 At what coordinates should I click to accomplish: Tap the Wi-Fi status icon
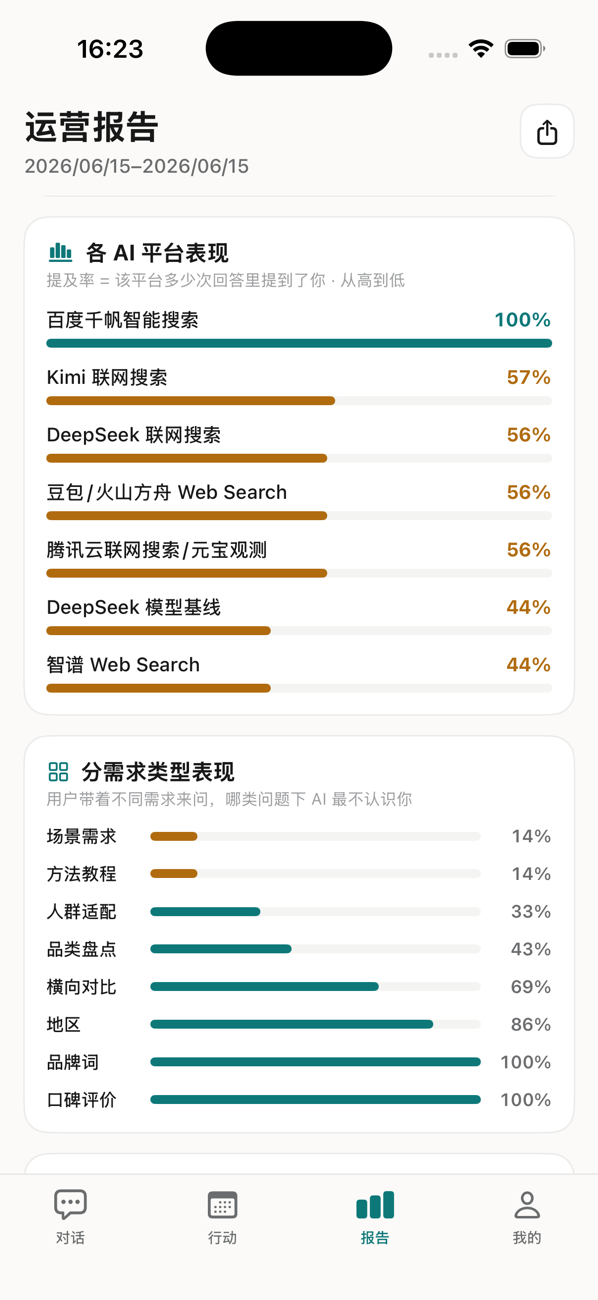482,48
